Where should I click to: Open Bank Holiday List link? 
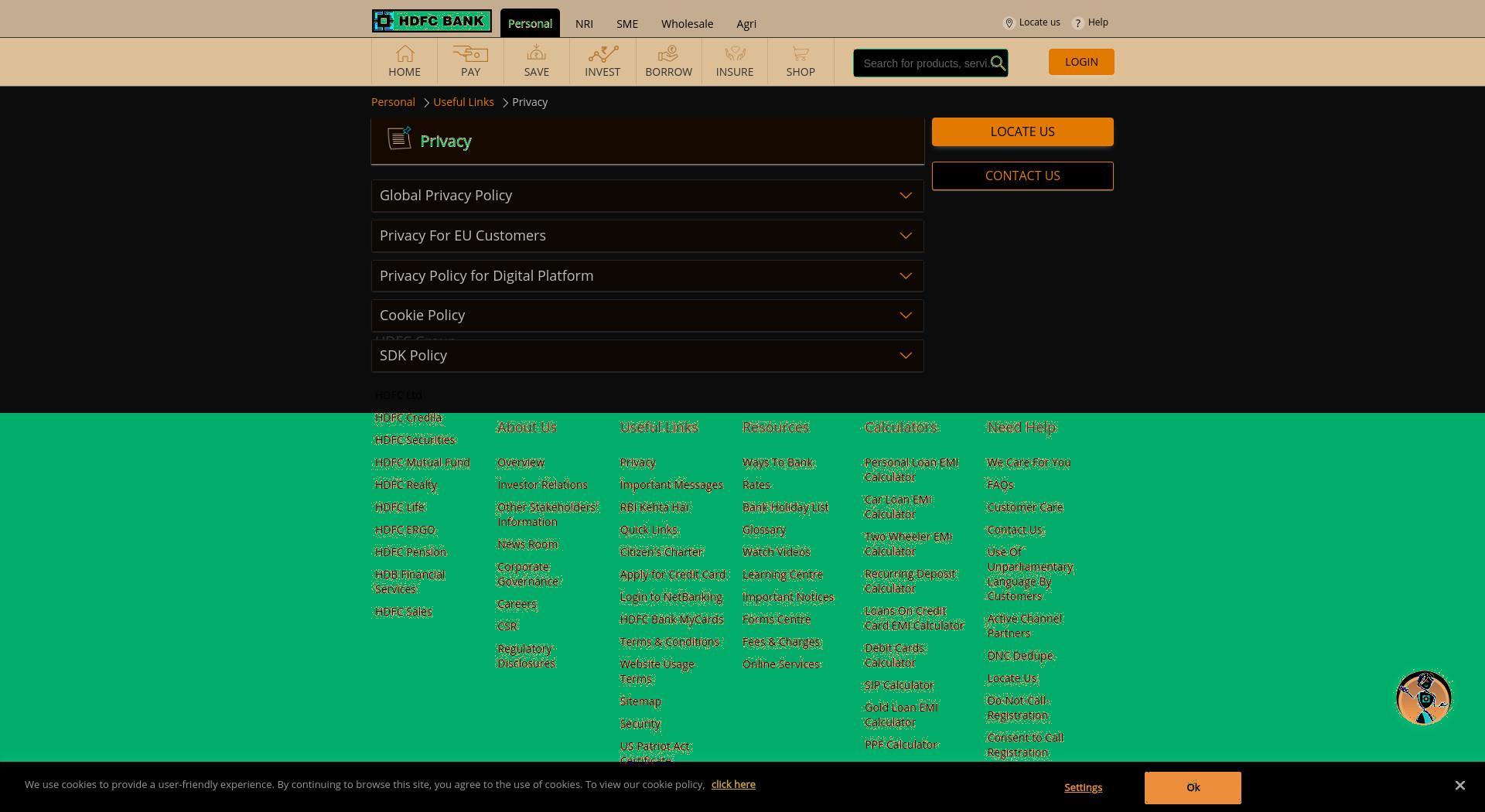point(785,507)
